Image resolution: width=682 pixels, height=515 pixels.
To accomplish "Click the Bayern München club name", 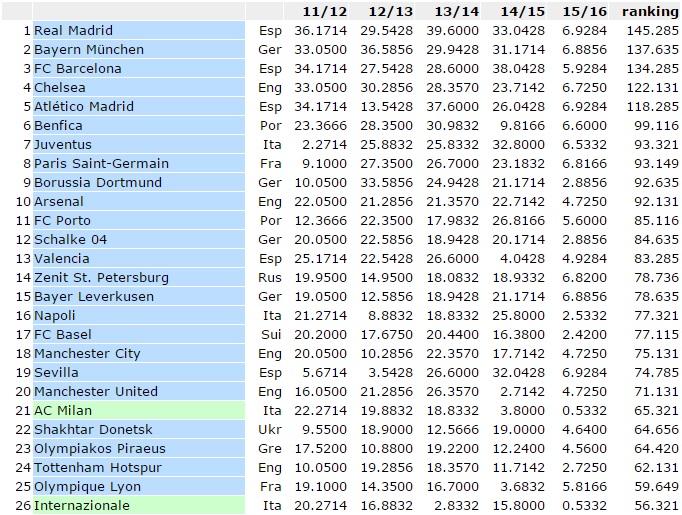I will 88,50.
